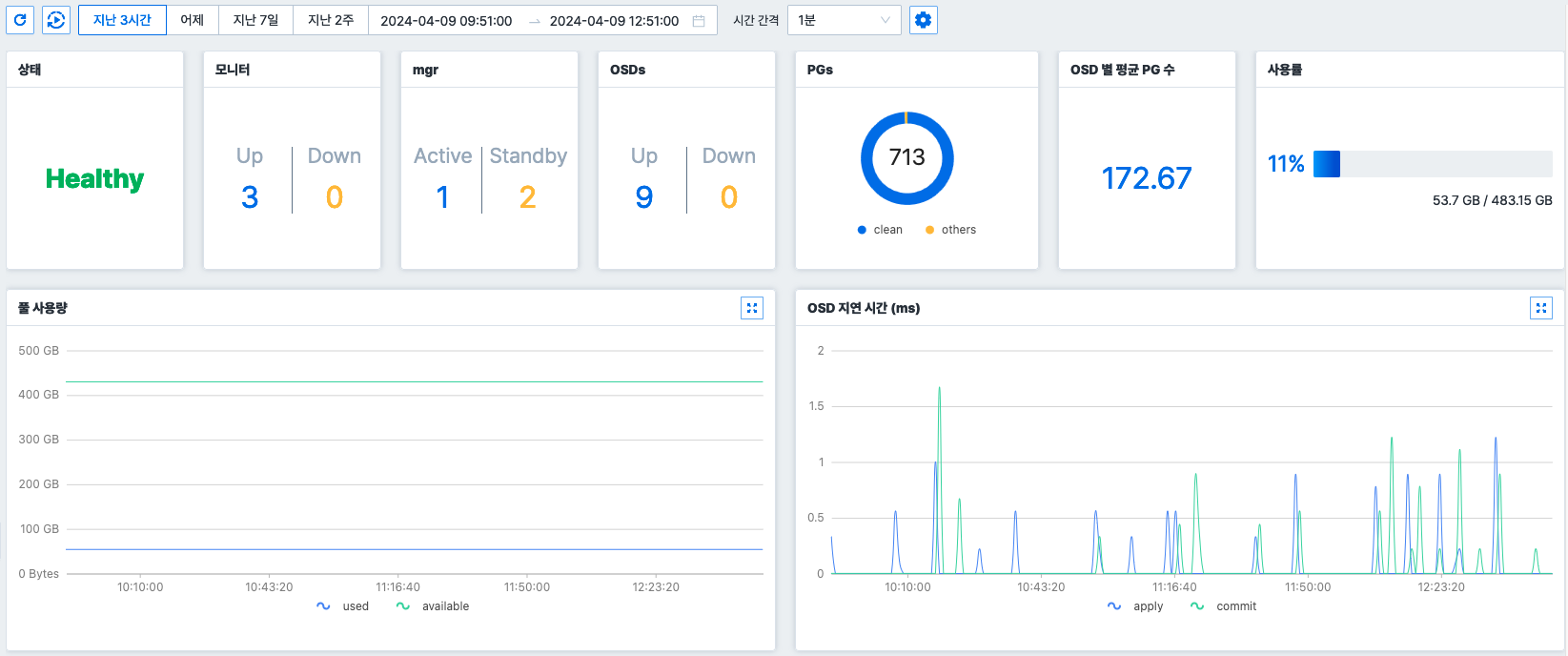This screenshot has height=656, width=1568.
Task: Click the 11% usage progress bar
Action: coord(1432,164)
